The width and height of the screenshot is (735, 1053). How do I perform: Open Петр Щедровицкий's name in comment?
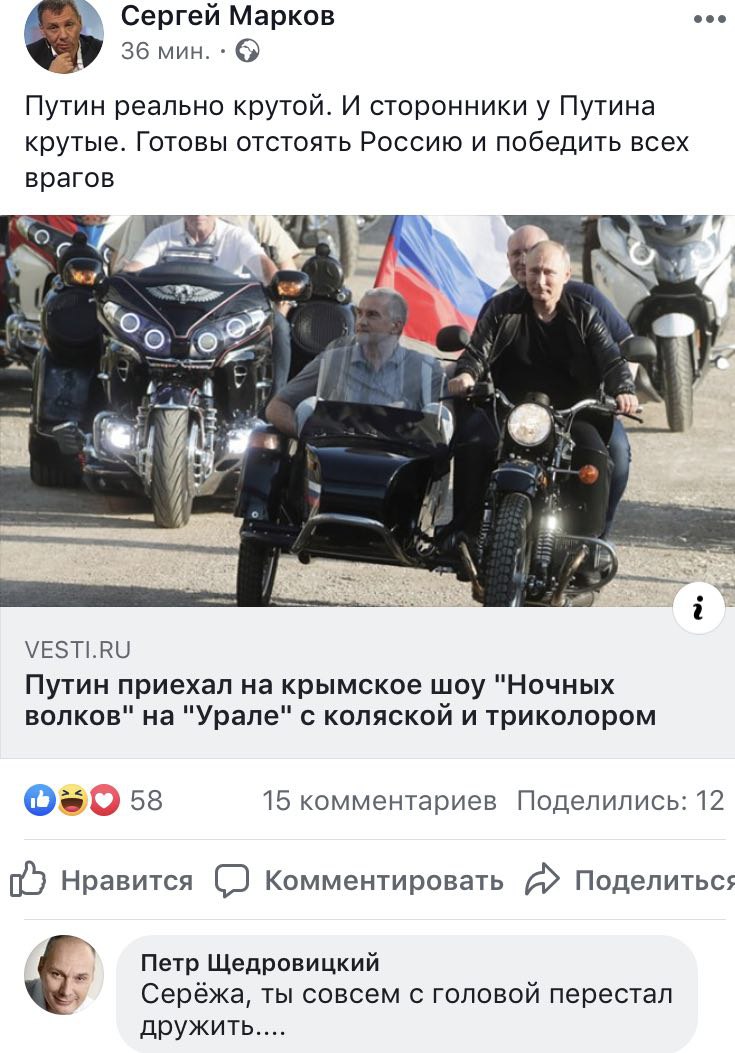260,962
